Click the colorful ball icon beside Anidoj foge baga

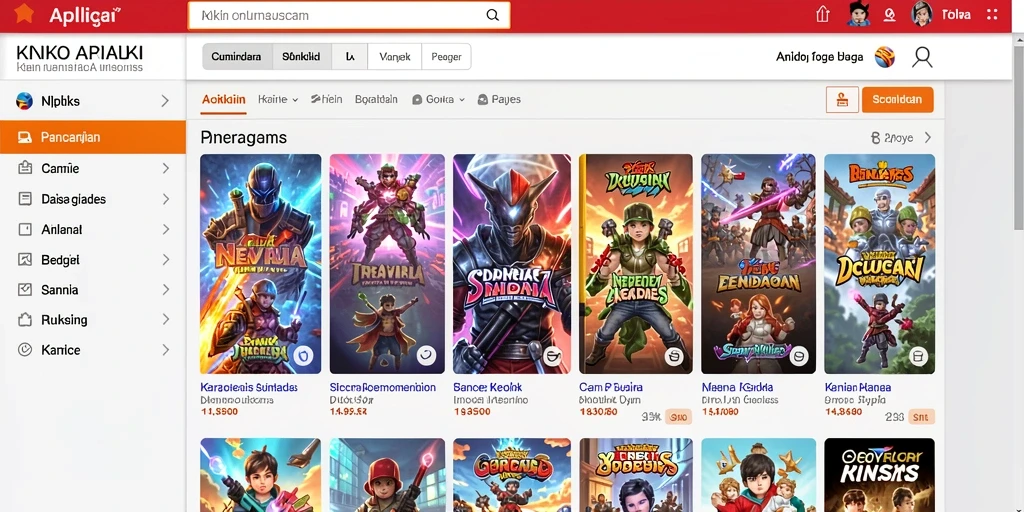885,57
